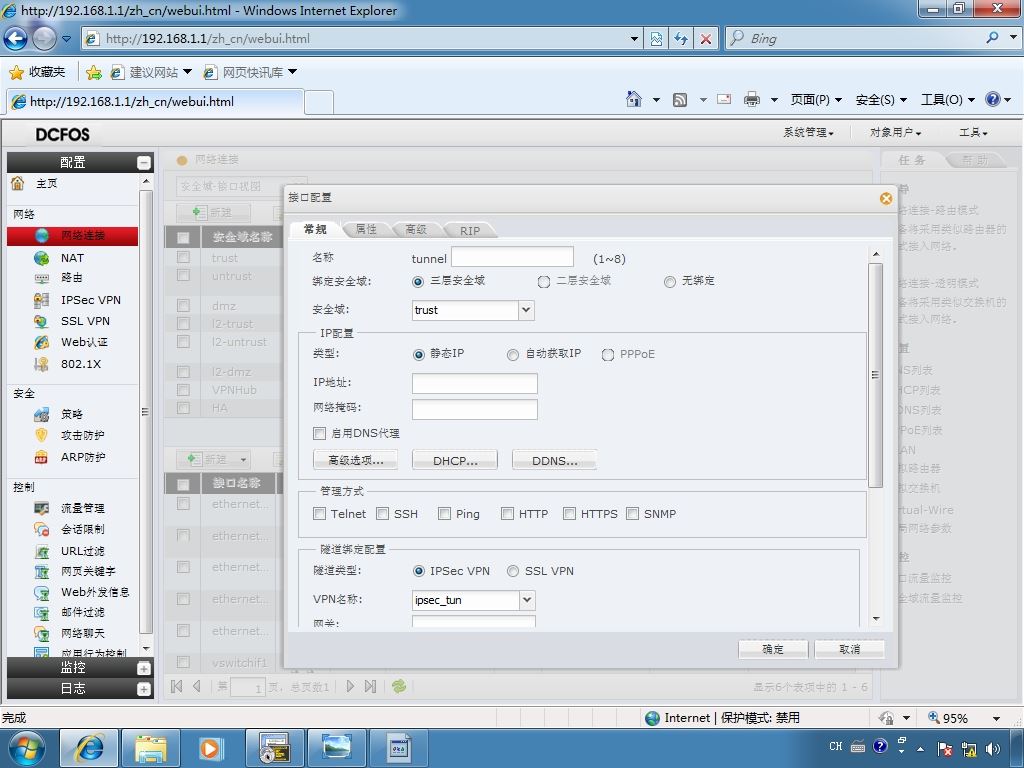
Task: Select the 常规 tab
Action: [315, 229]
